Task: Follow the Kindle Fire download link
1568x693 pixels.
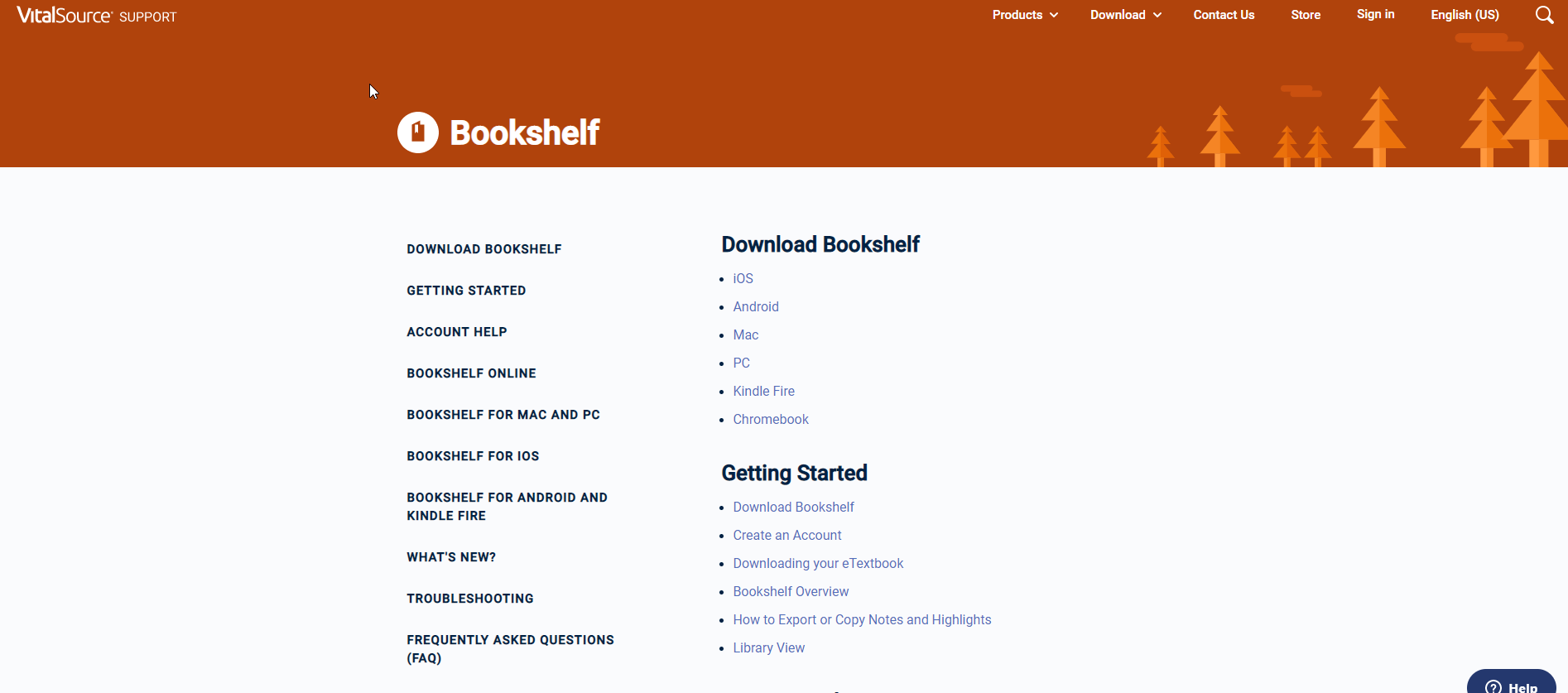Action: tap(763, 392)
